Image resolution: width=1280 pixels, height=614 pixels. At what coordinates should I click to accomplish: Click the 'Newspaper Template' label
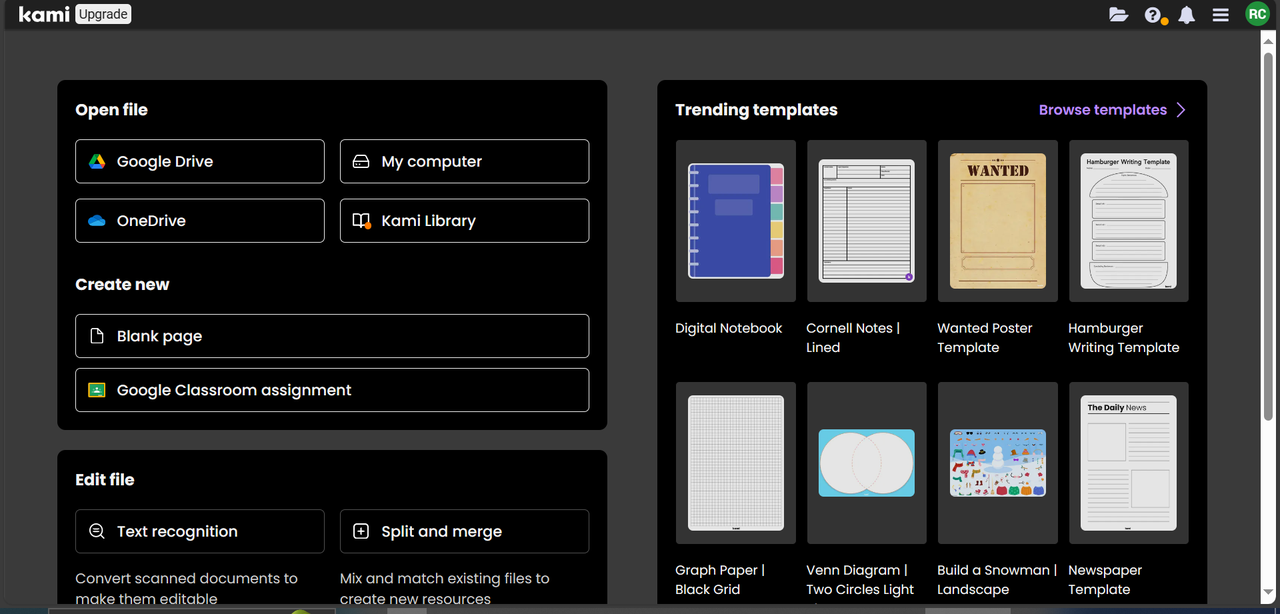click(1105, 580)
